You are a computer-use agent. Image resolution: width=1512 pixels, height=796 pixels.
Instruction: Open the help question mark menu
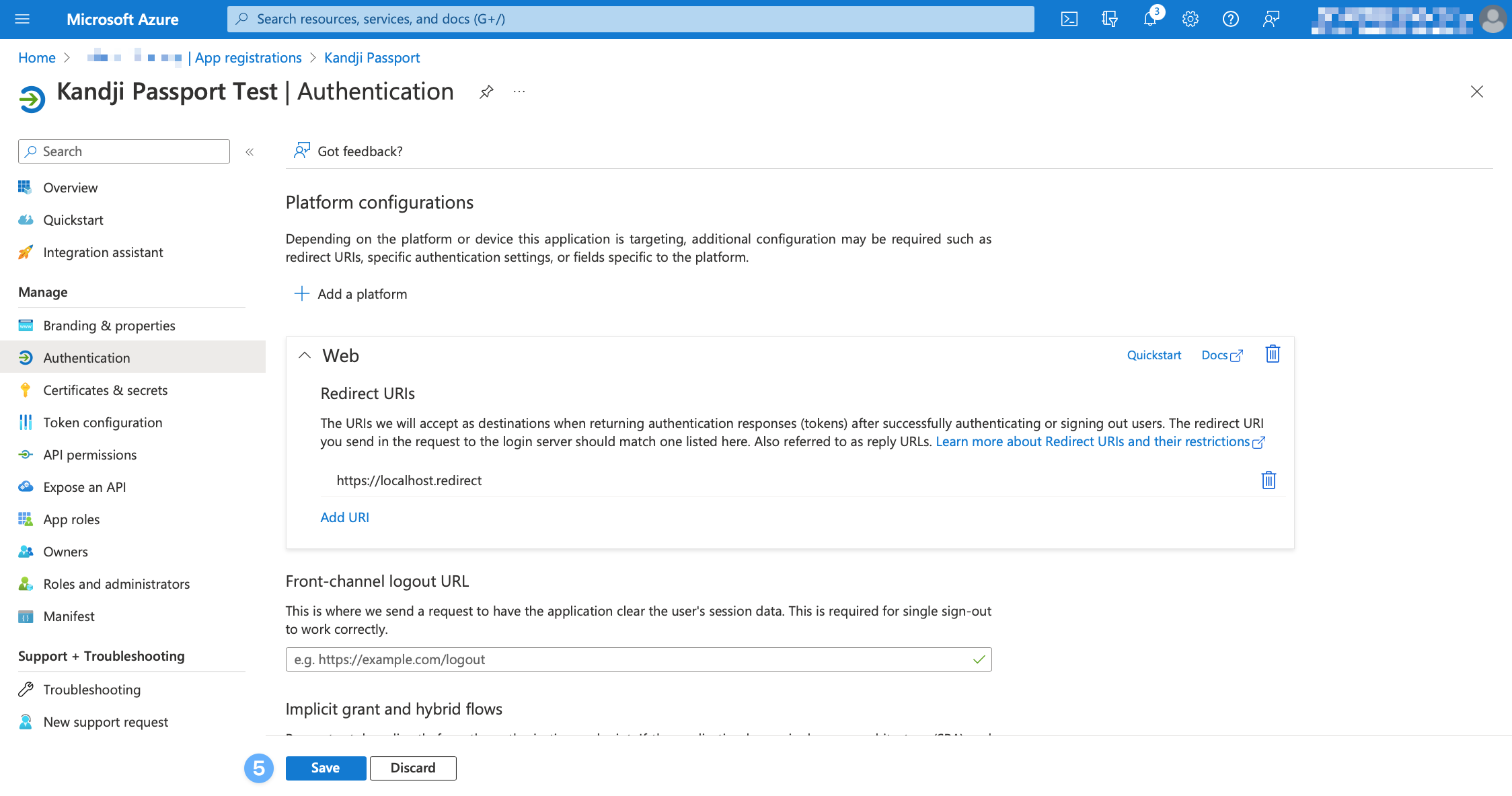[x=1230, y=19]
